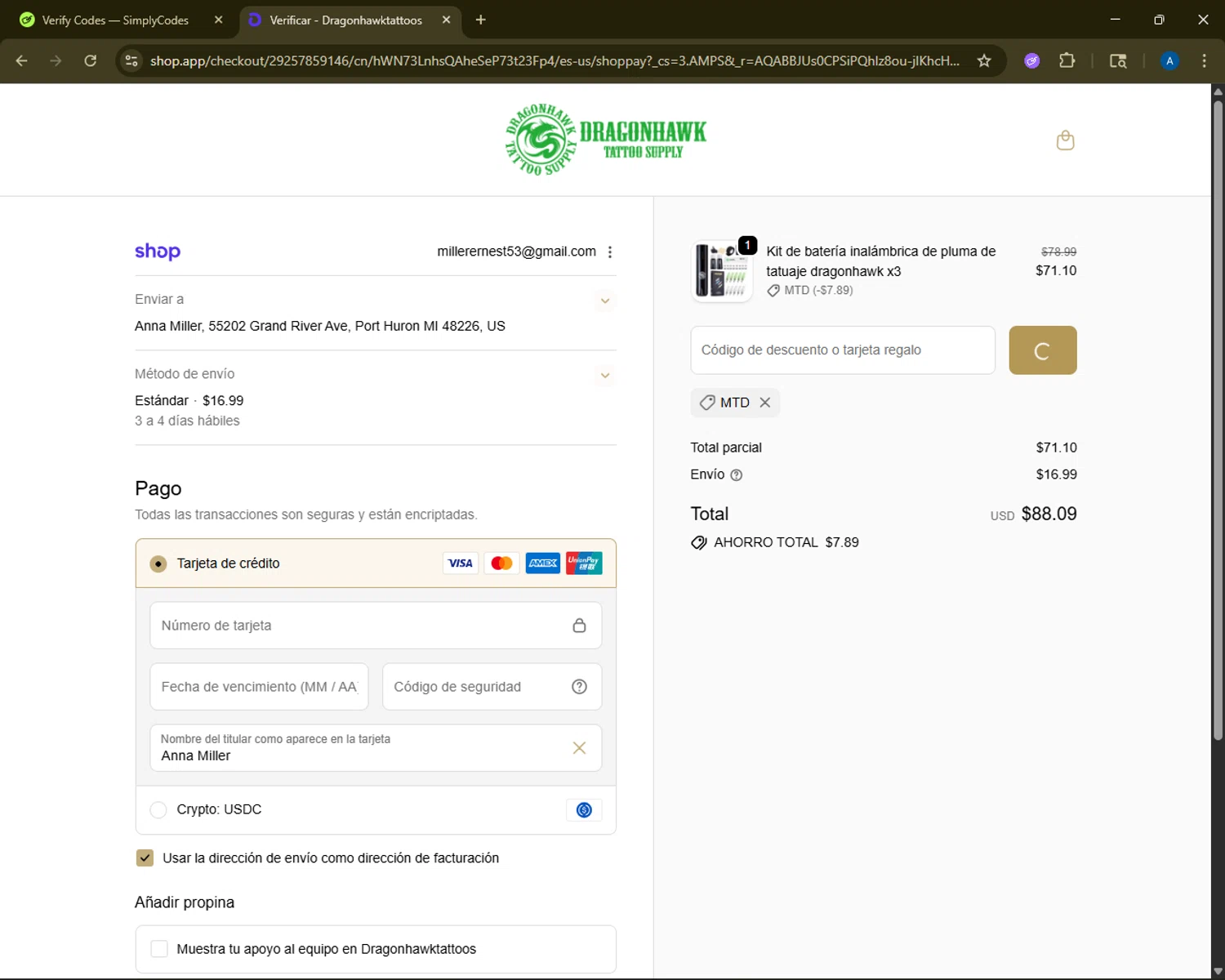Click the UnionPay logo

point(584,563)
